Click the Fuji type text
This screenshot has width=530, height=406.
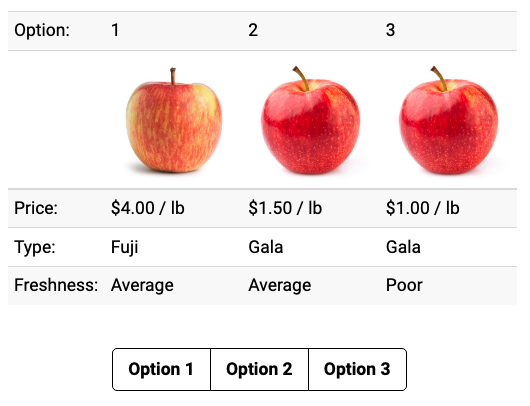point(125,247)
